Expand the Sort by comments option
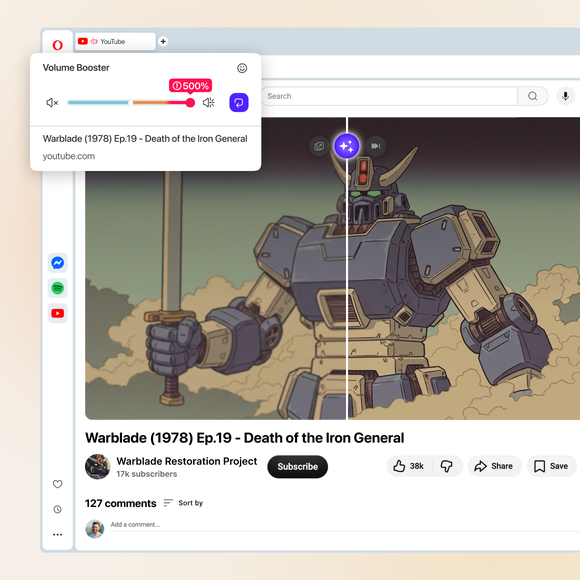This screenshot has width=580, height=580. [184, 503]
